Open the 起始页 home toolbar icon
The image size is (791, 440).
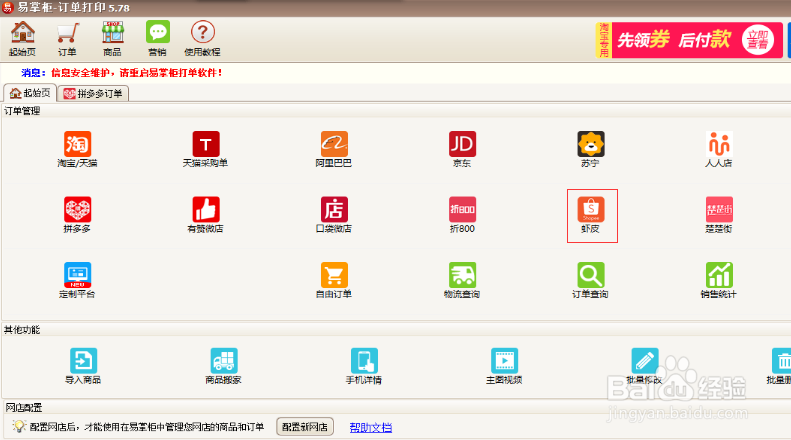pyautogui.click(x=23, y=38)
